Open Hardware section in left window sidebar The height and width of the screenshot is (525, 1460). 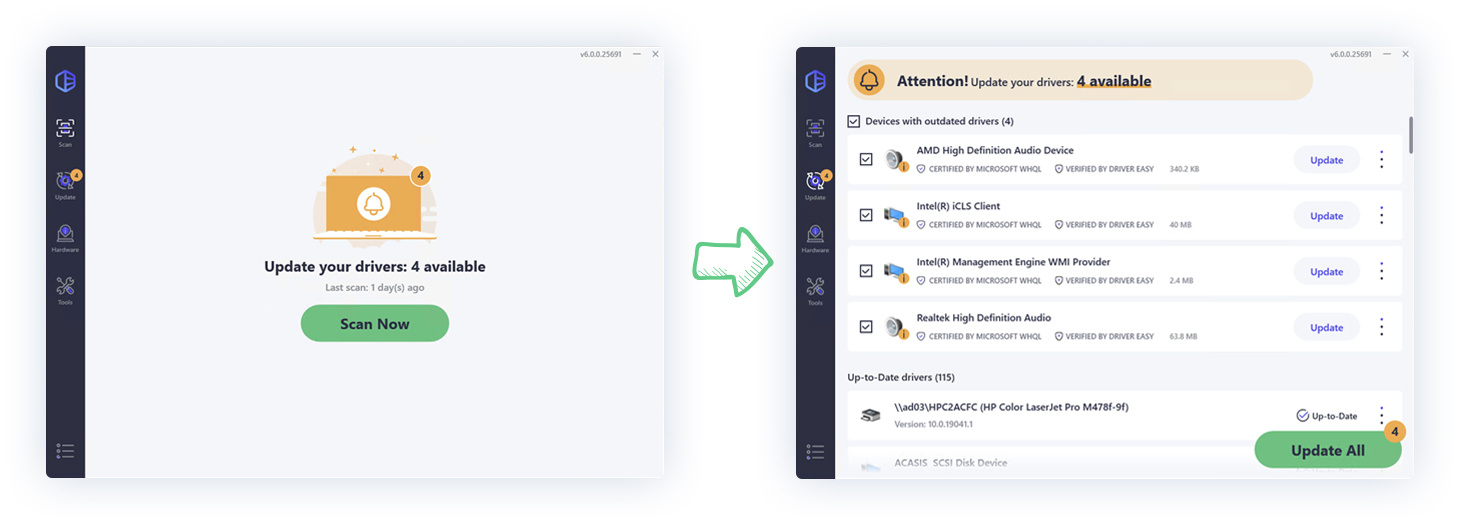click(x=65, y=238)
